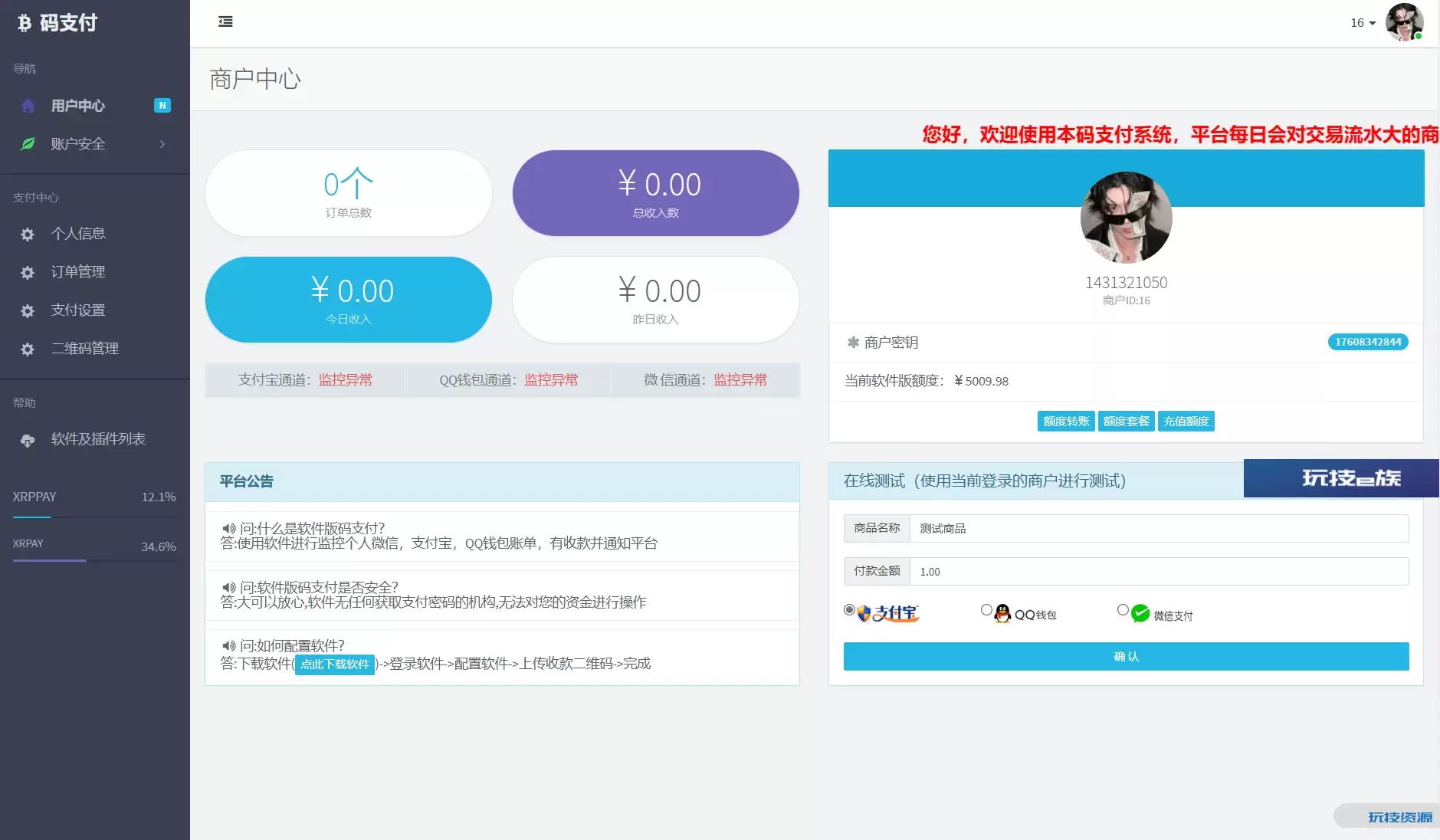Click the 确认 submit button
The width and height of the screenshot is (1440, 840).
(x=1126, y=657)
